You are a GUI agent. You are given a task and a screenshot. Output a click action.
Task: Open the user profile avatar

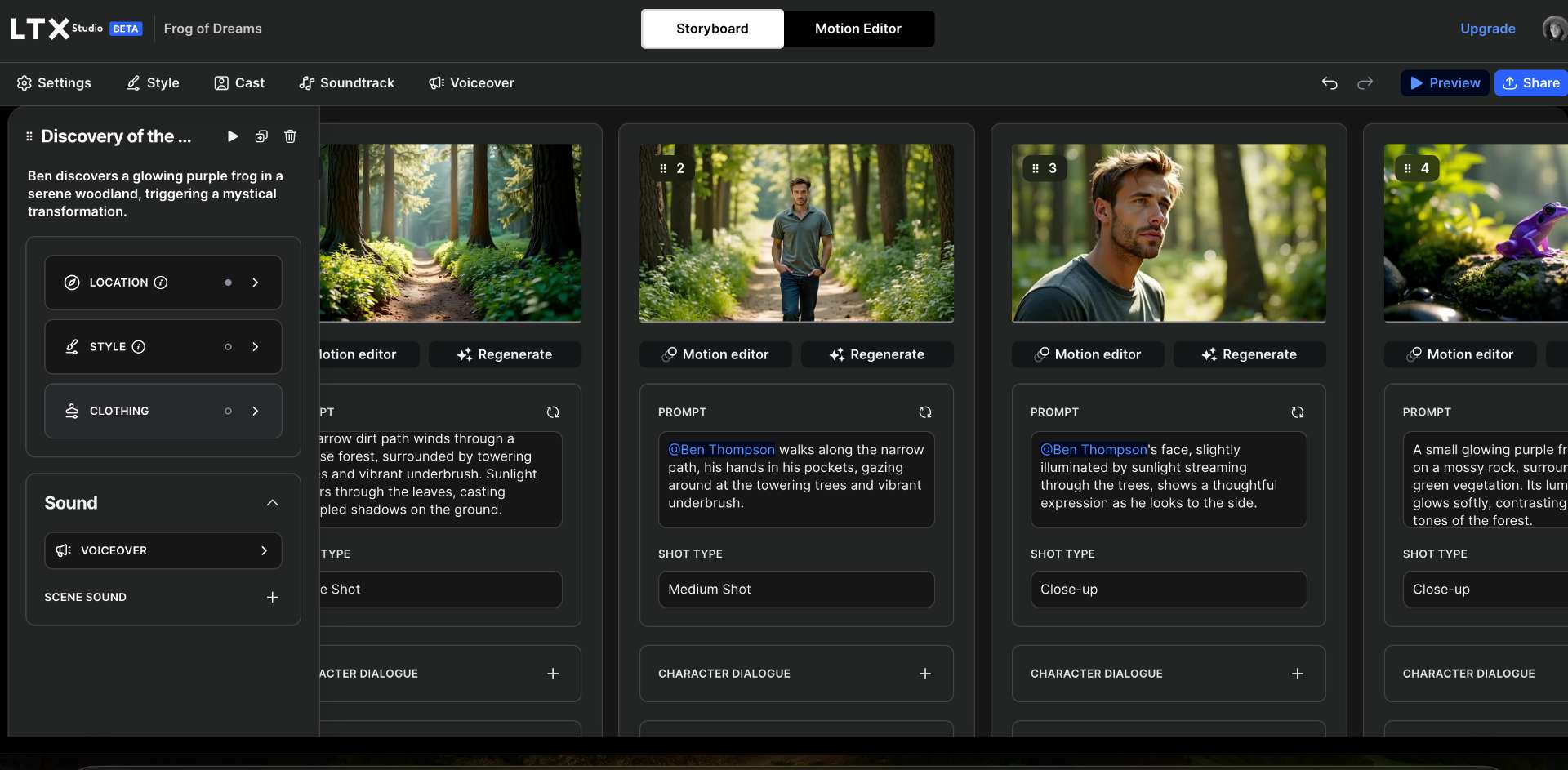1554,29
